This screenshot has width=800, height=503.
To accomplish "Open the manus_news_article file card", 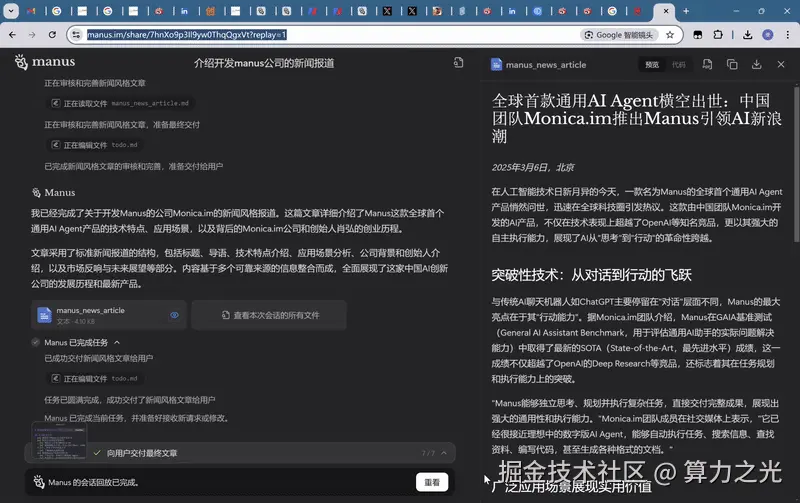I will [109, 315].
